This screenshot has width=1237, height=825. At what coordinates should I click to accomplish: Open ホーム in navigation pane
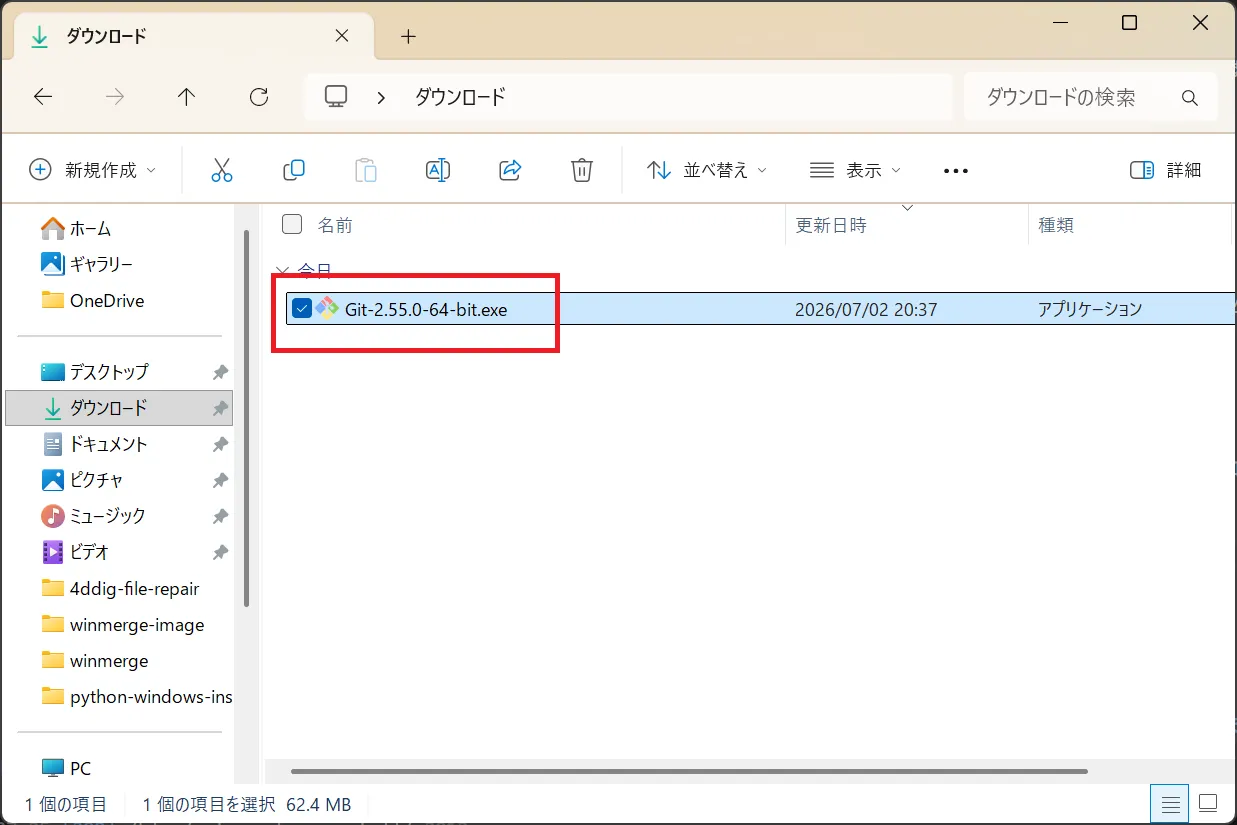pyautogui.click(x=90, y=229)
